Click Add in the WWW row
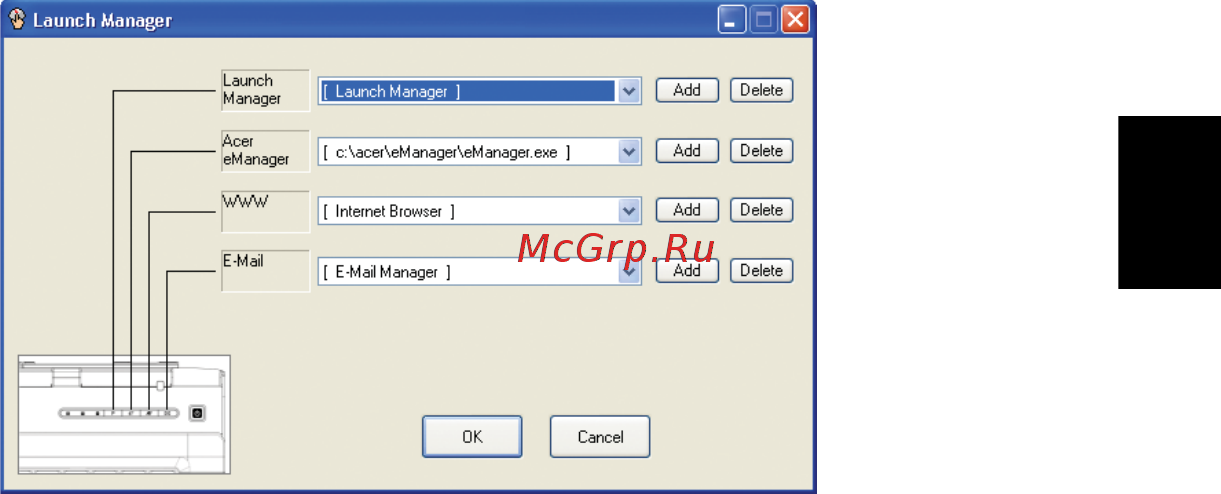 [x=687, y=210]
